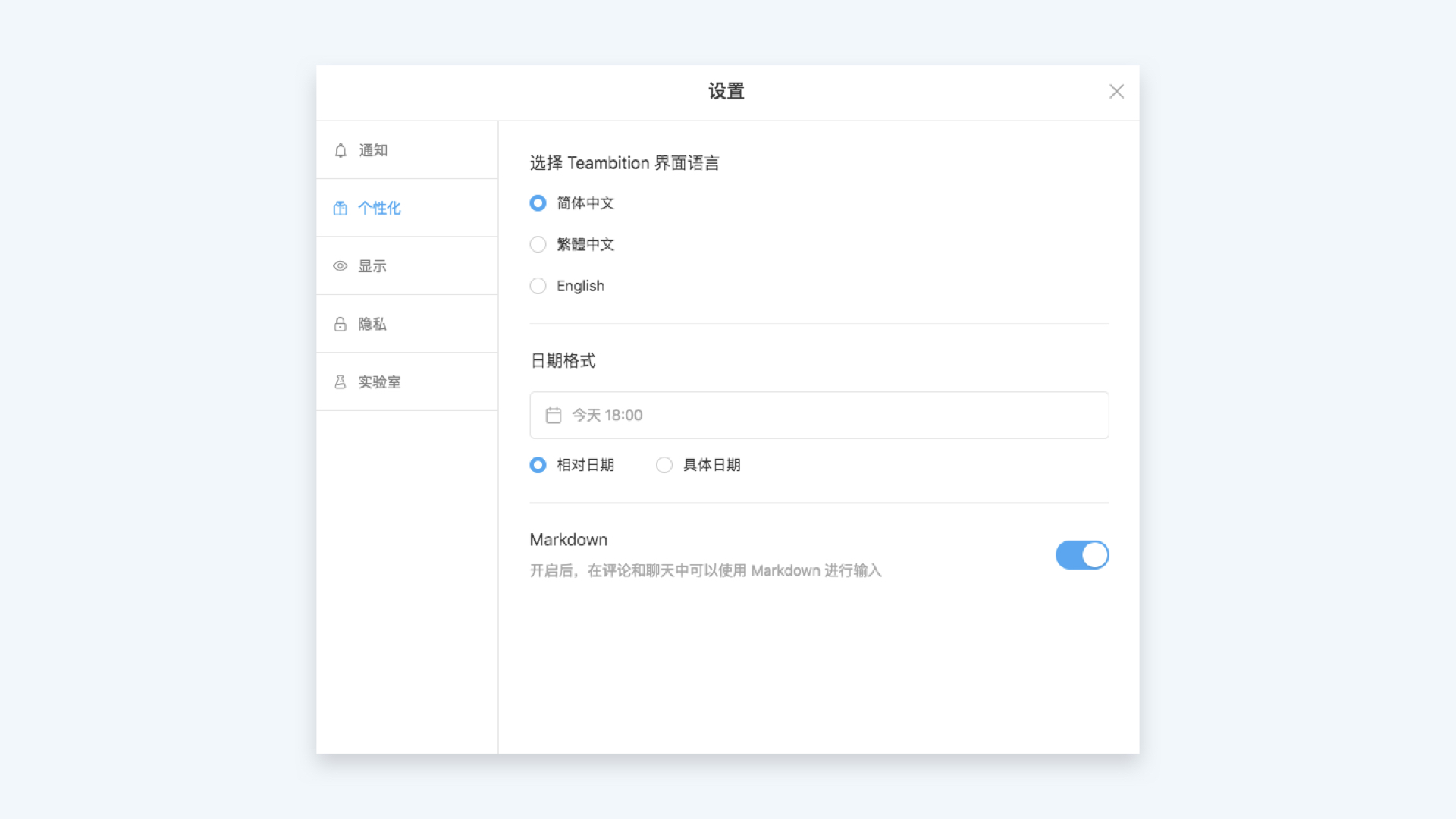Click the 日期格式 heading
This screenshot has height=819, width=1456.
pyautogui.click(x=563, y=361)
